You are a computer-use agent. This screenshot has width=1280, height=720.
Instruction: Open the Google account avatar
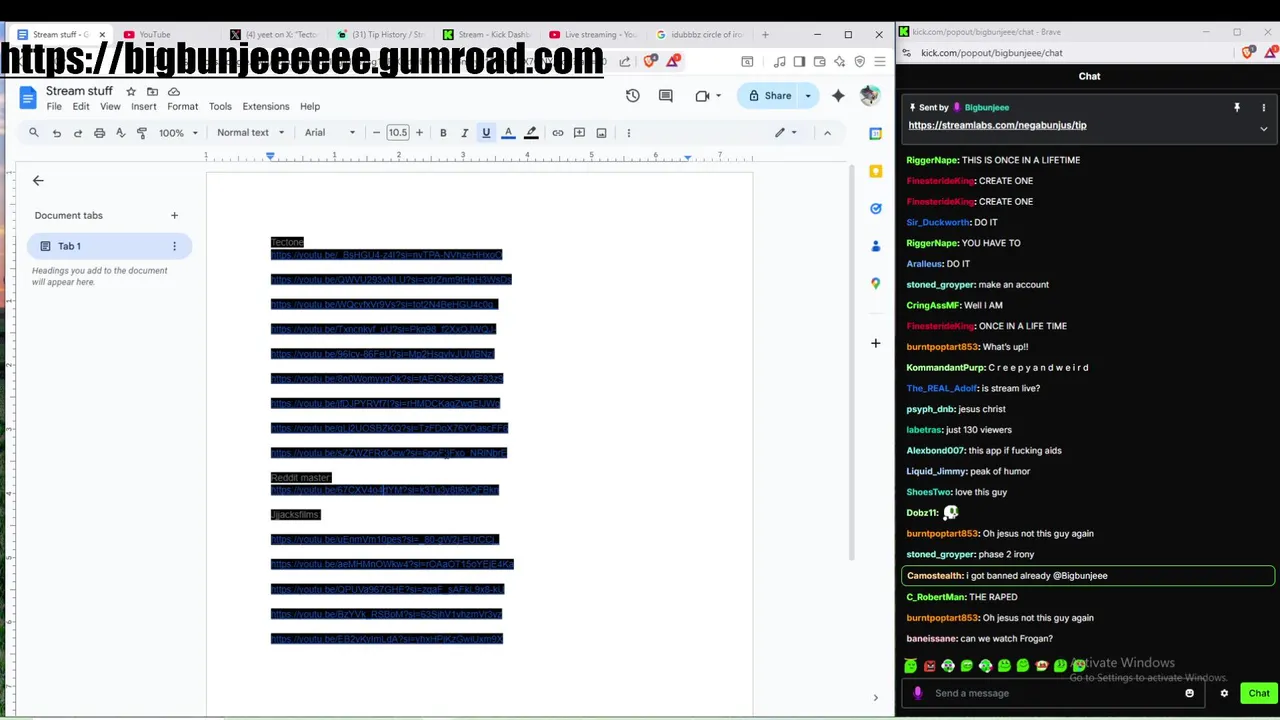click(869, 95)
